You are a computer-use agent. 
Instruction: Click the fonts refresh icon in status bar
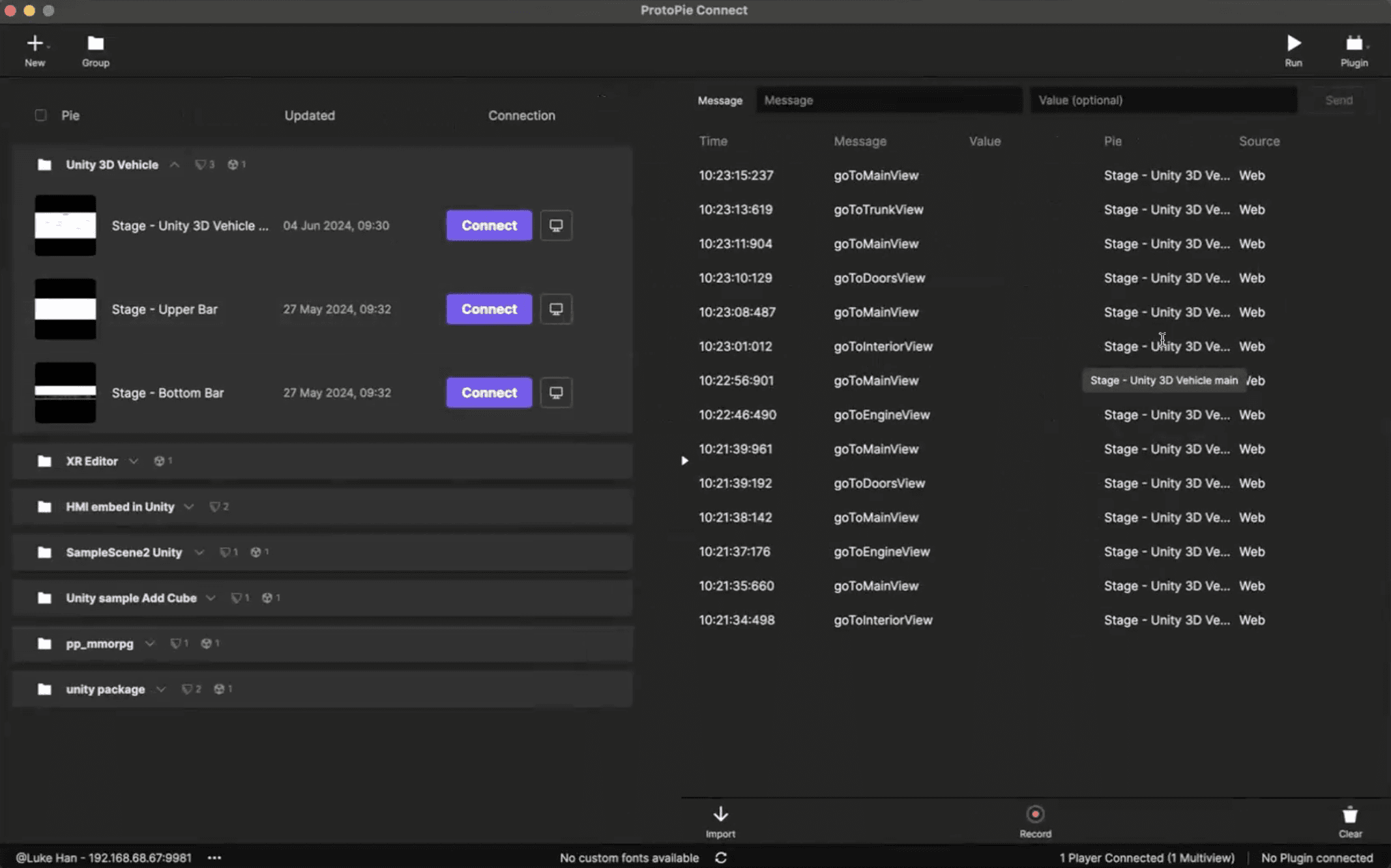(x=721, y=858)
